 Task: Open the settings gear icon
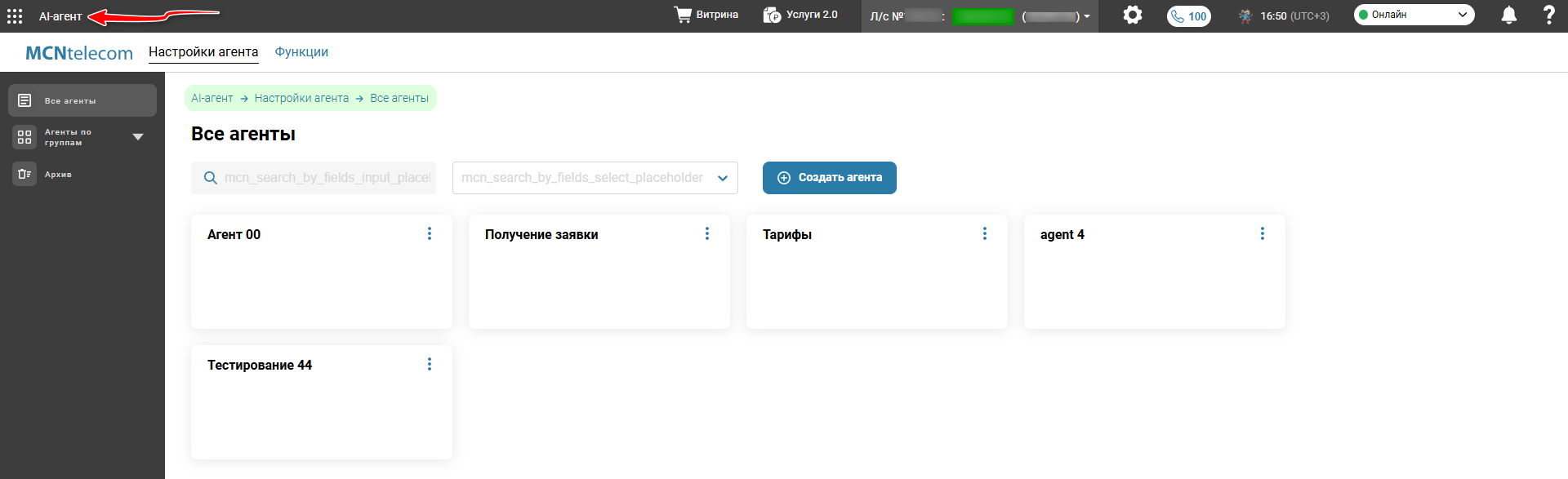(x=1132, y=15)
